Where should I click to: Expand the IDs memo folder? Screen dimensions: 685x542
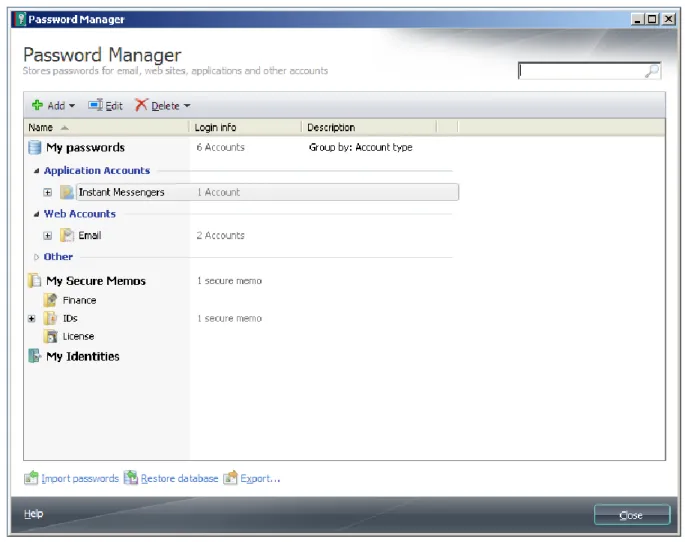31,318
